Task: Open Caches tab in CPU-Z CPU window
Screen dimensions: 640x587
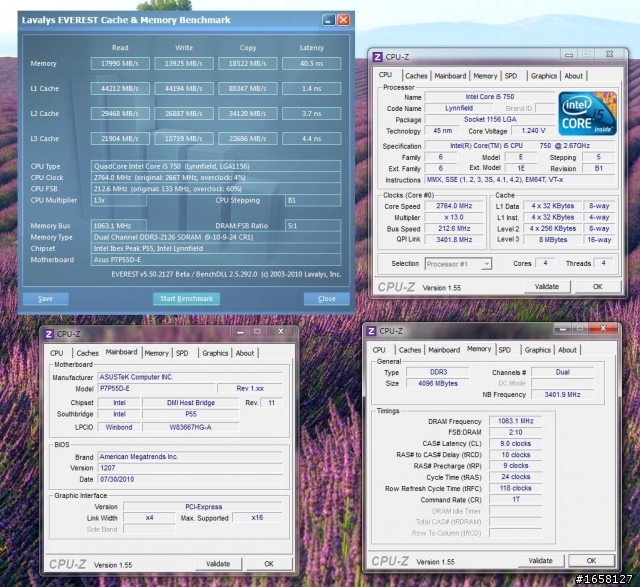Action: tap(416, 76)
